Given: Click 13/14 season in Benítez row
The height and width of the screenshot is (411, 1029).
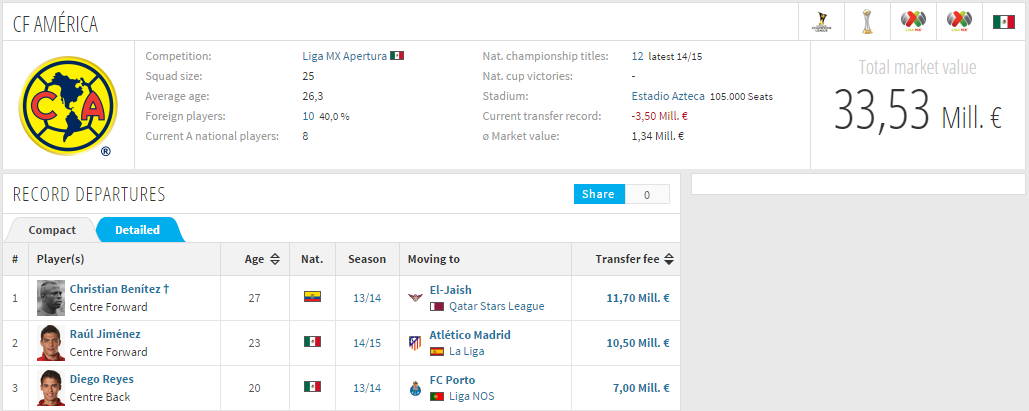Looking at the screenshot, I should [367, 298].
